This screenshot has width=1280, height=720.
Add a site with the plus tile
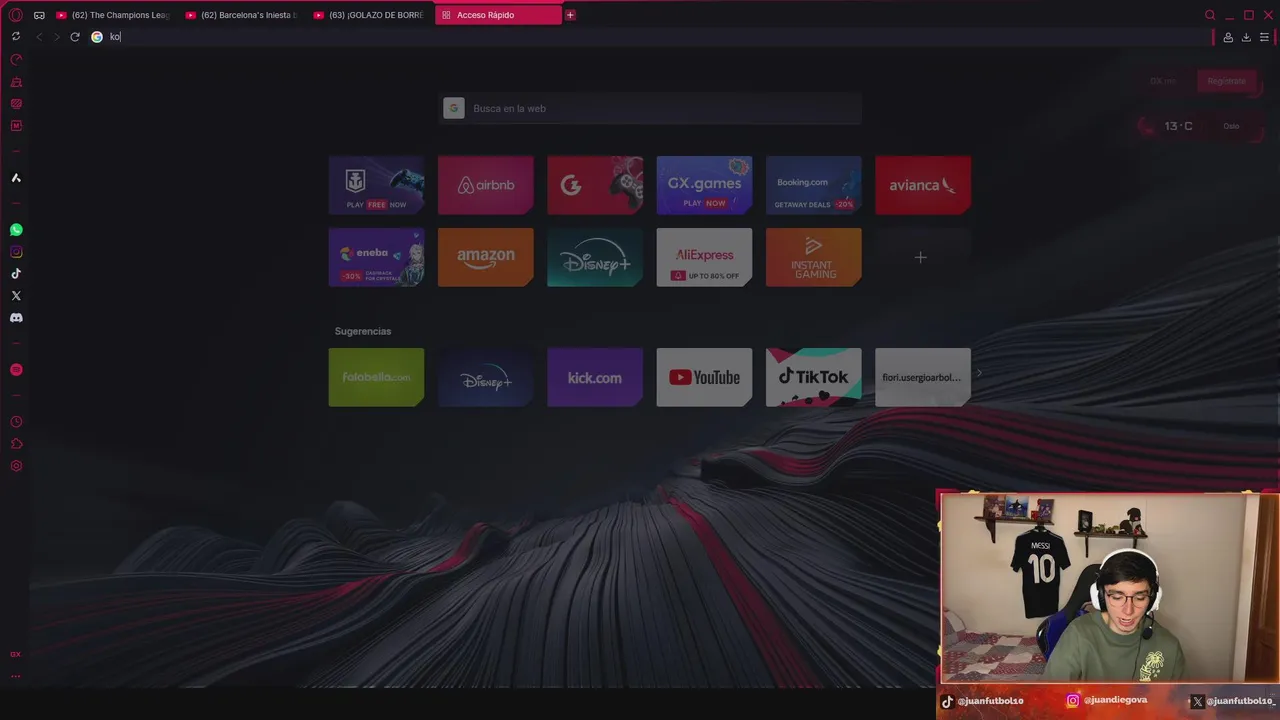click(x=922, y=257)
